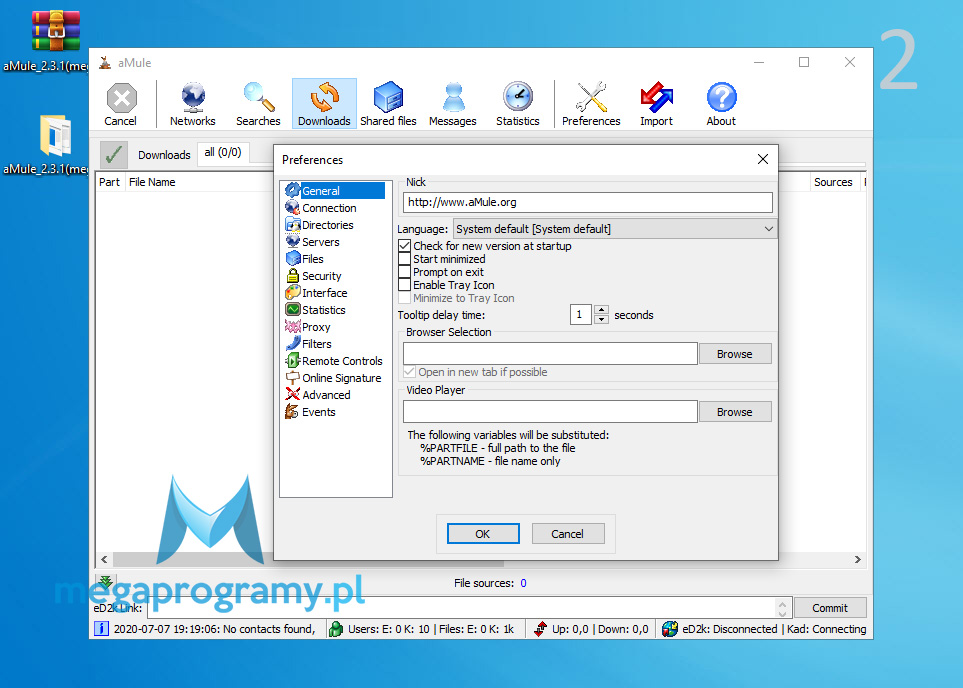
Task: Confirm preferences with OK button
Action: pyautogui.click(x=483, y=534)
